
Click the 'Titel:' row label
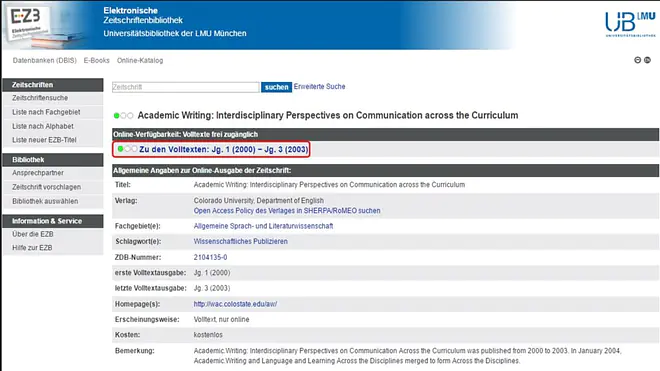123,185
